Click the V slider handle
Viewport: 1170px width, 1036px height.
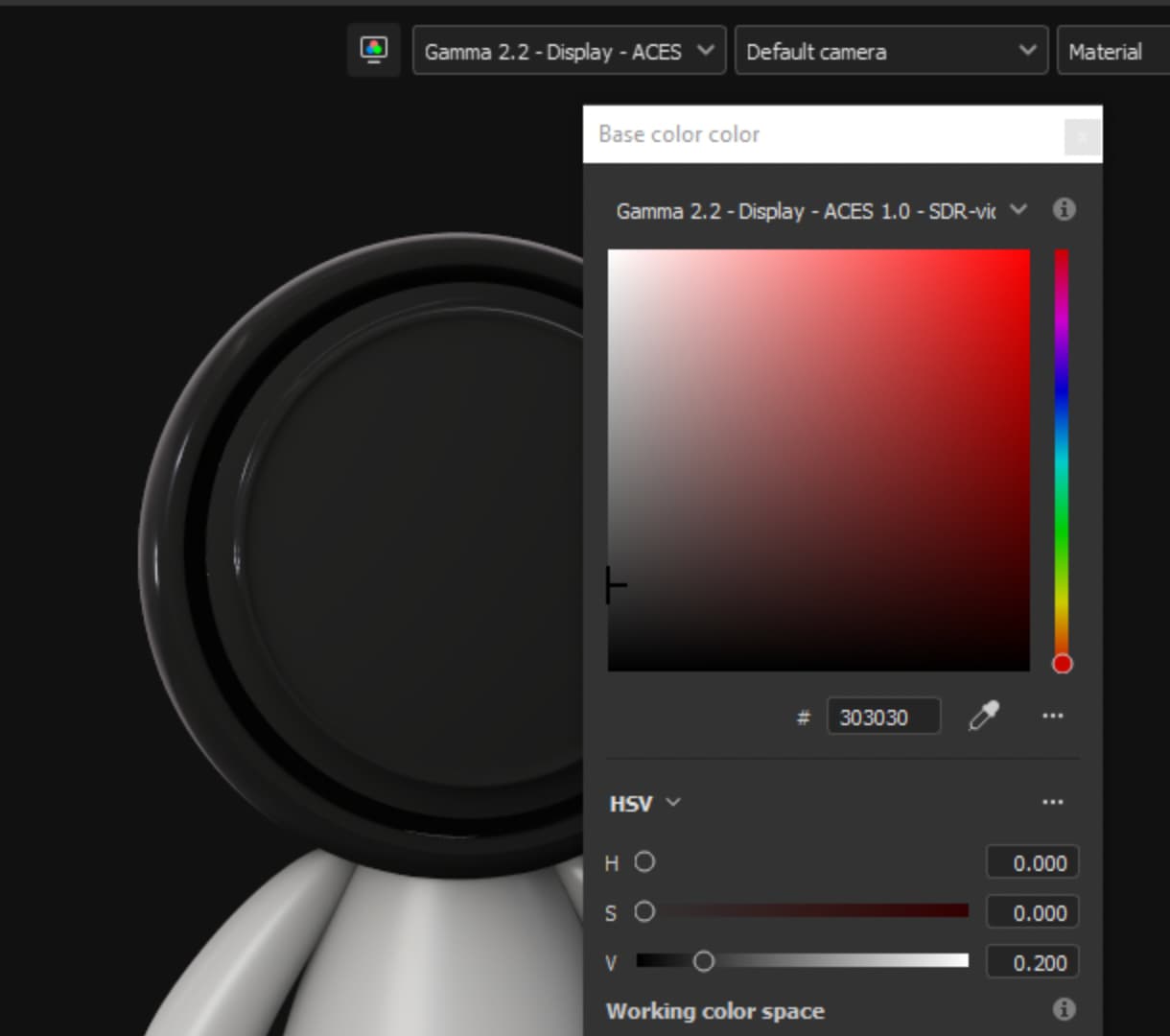point(703,961)
